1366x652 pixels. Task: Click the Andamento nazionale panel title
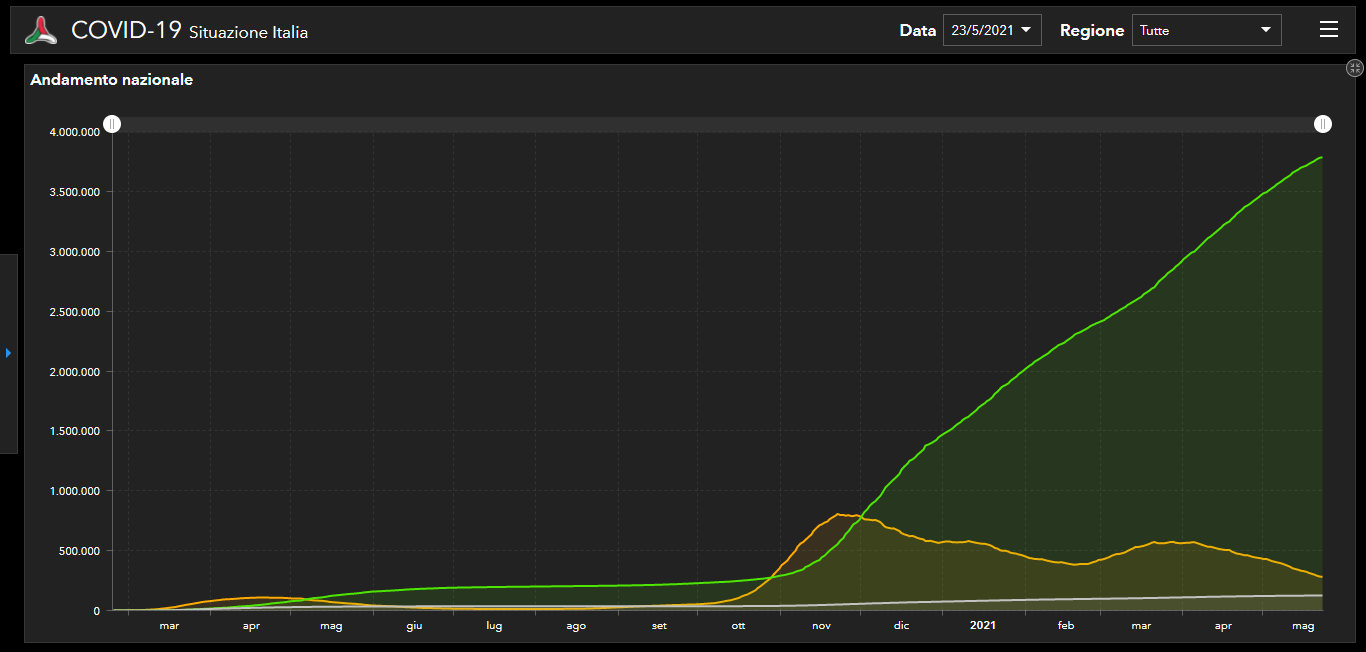click(x=112, y=80)
